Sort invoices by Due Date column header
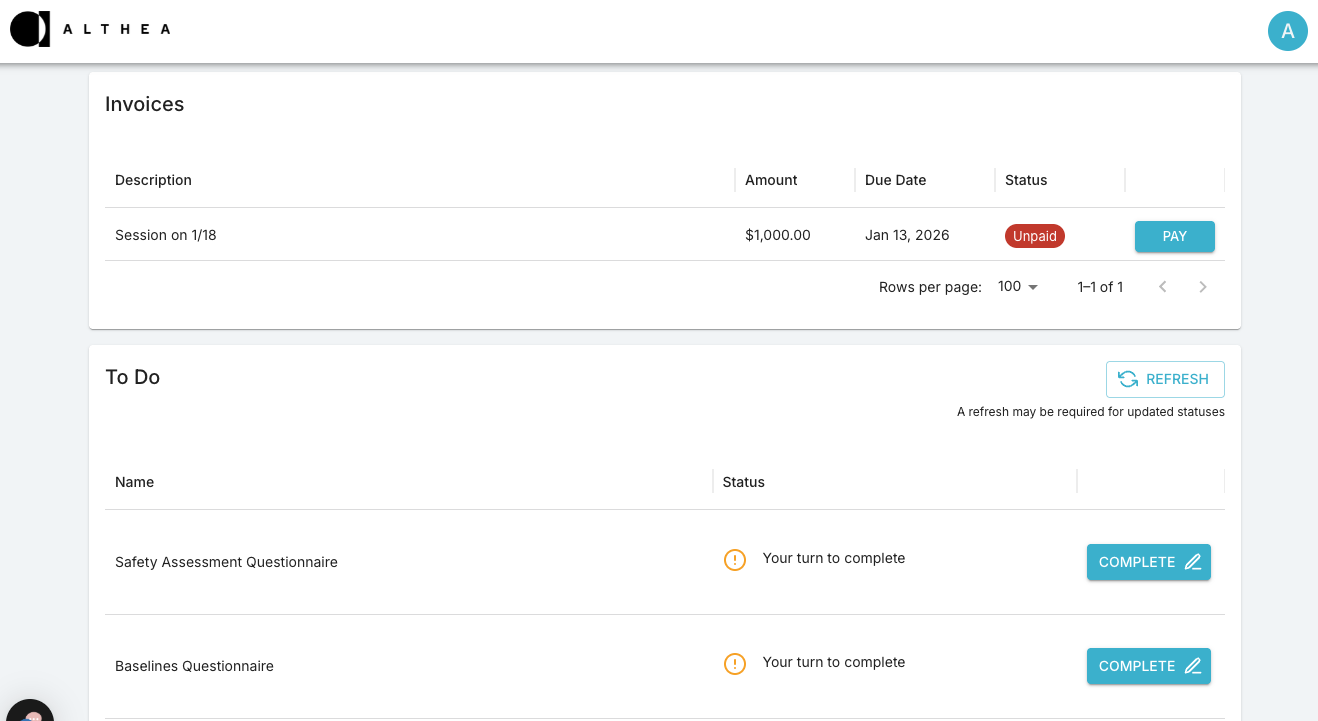 pyautogui.click(x=895, y=180)
